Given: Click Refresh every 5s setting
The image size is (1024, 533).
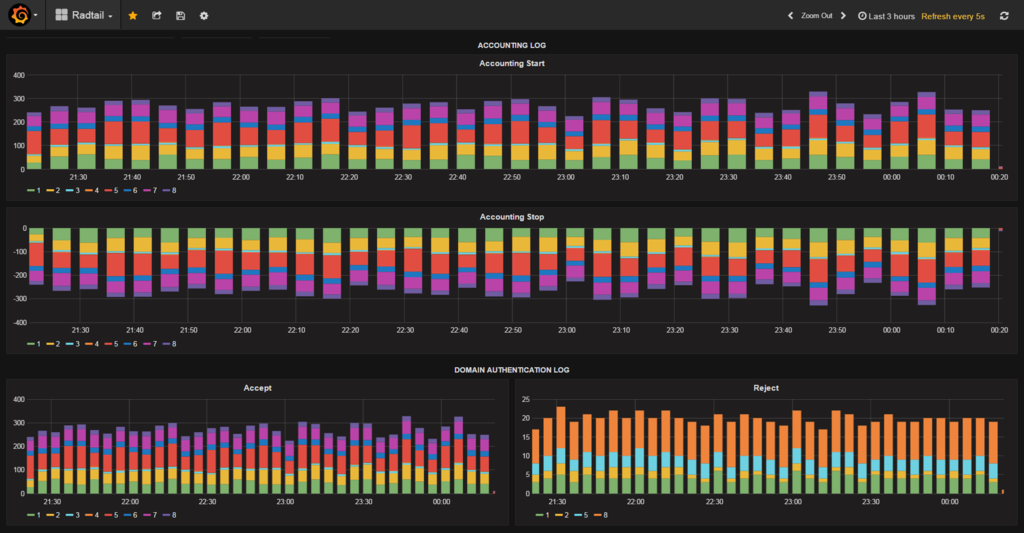Looking at the screenshot, I should [953, 16].
